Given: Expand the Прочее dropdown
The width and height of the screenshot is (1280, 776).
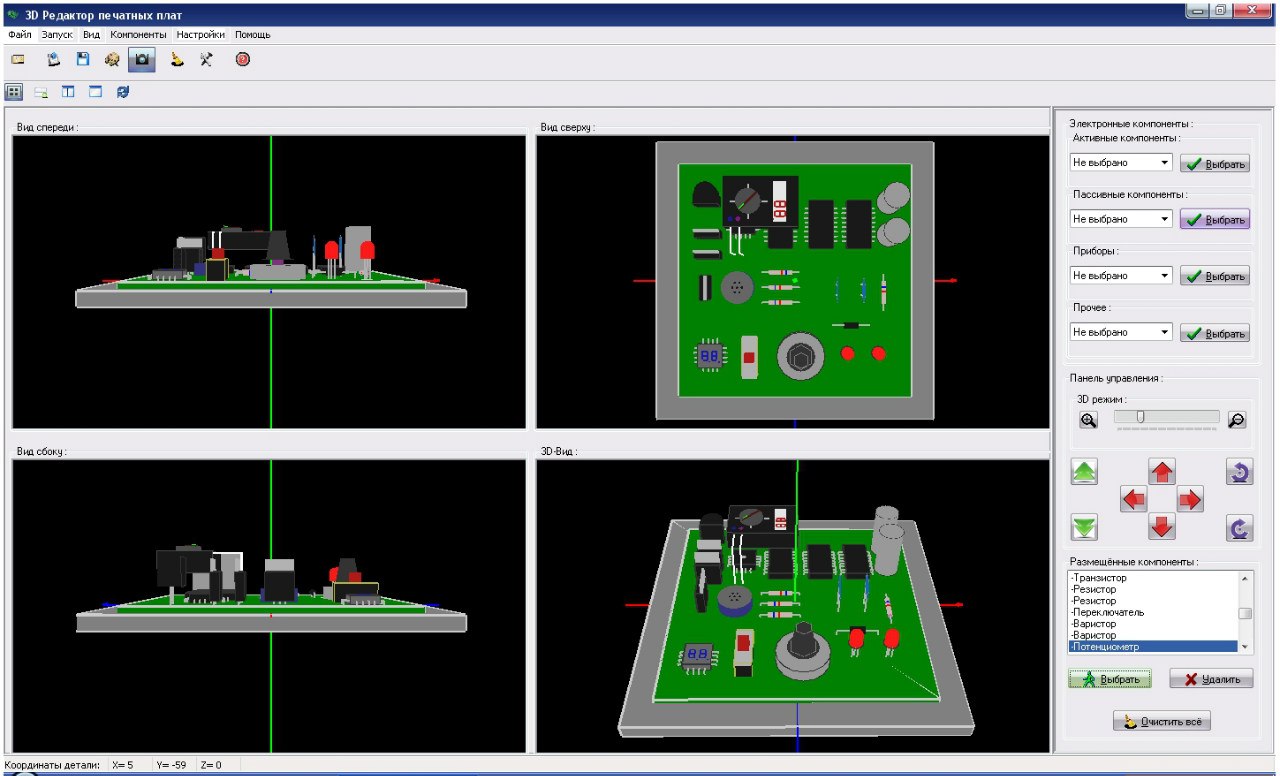Looking at the screenshot, I should point(1164,332).
